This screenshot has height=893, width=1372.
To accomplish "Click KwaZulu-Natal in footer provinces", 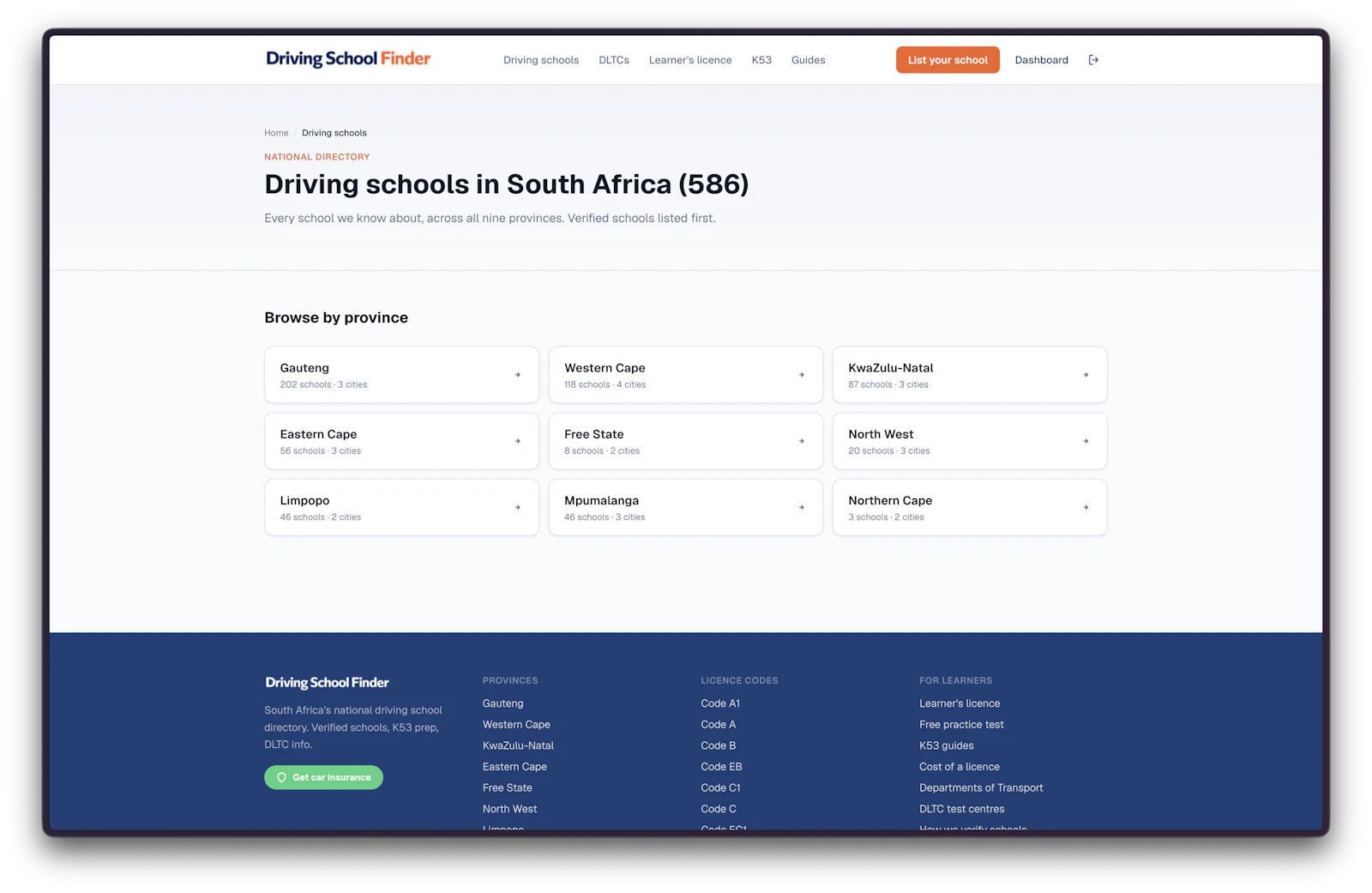I will 518,745.
